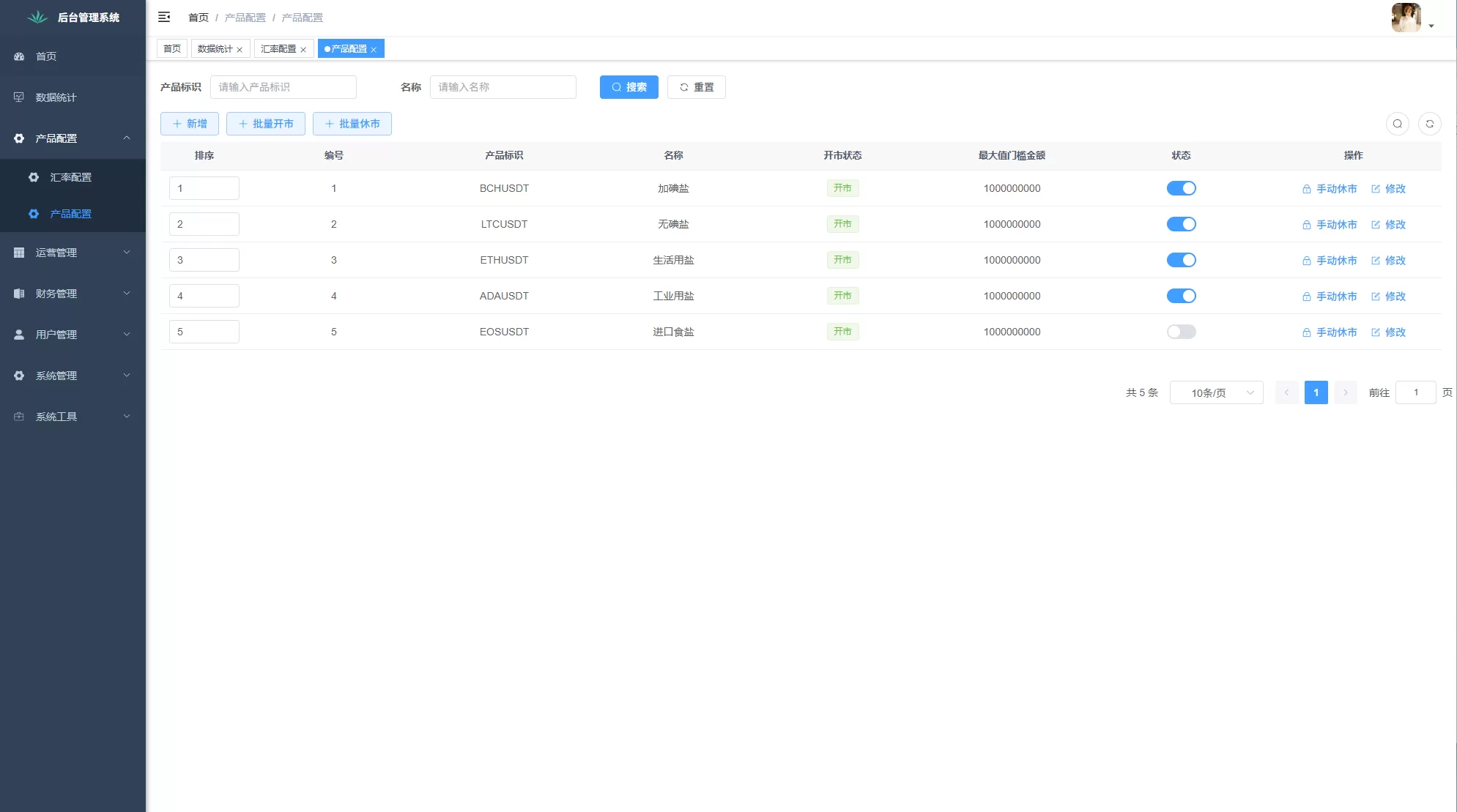
Task: Click the sidebar collapse hamburger icon
Action: pyautogui.click(x=164, y=17)
